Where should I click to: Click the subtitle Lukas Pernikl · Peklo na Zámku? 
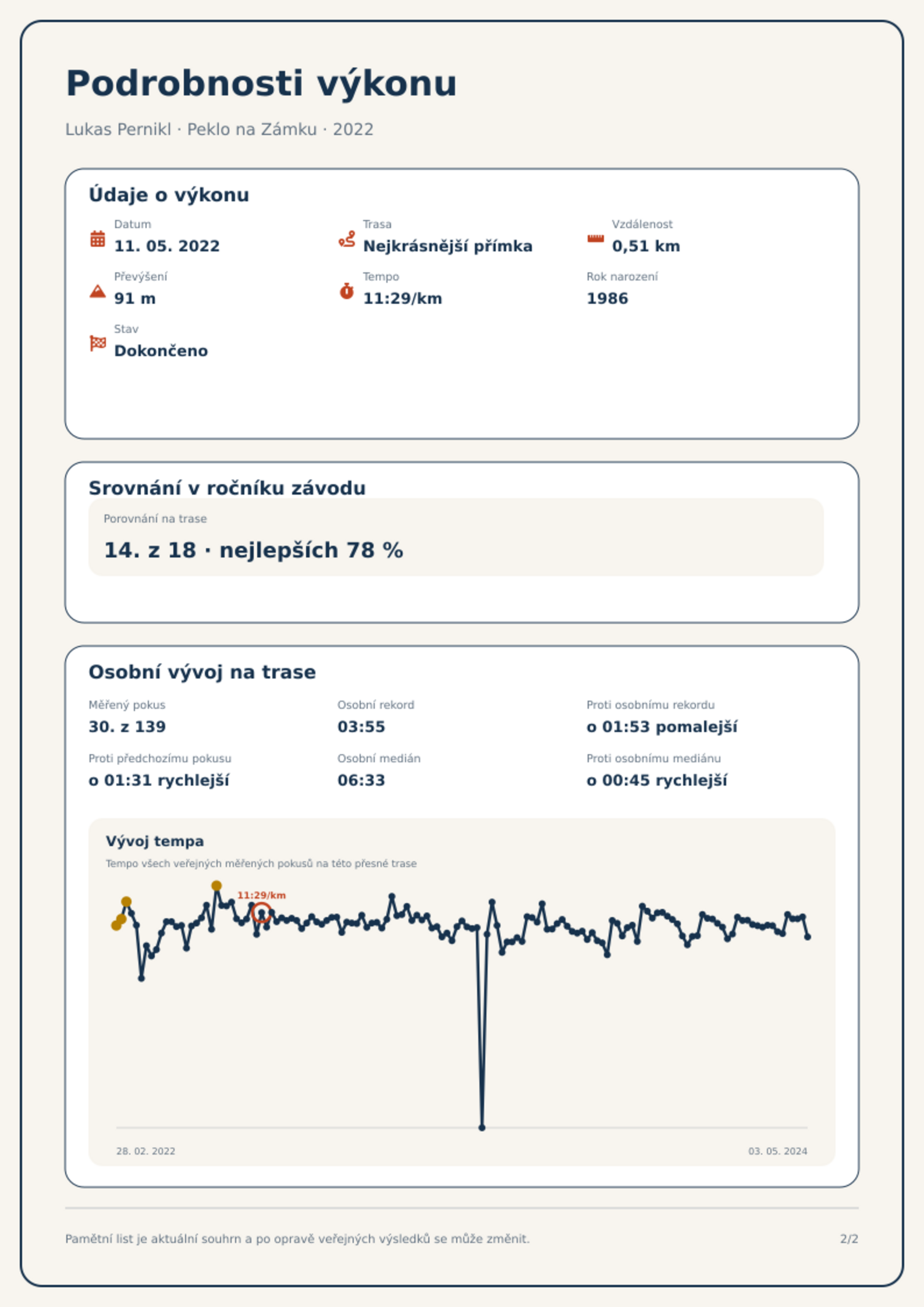pyautogui.click(x=191, y=129)
